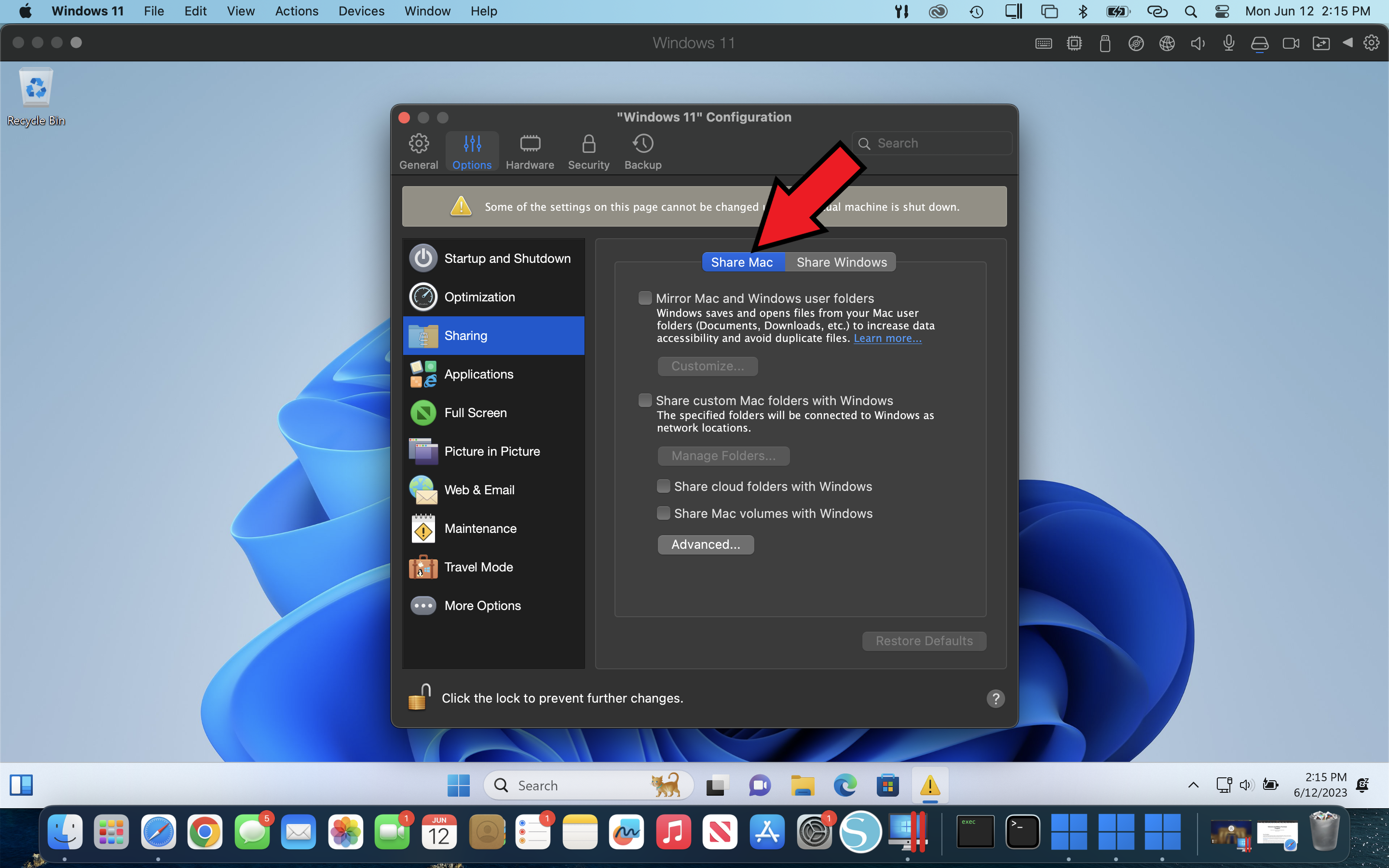This screenshot has height=868, width=1389.
Task: Click the help question mark button
Action: [995, 698]
